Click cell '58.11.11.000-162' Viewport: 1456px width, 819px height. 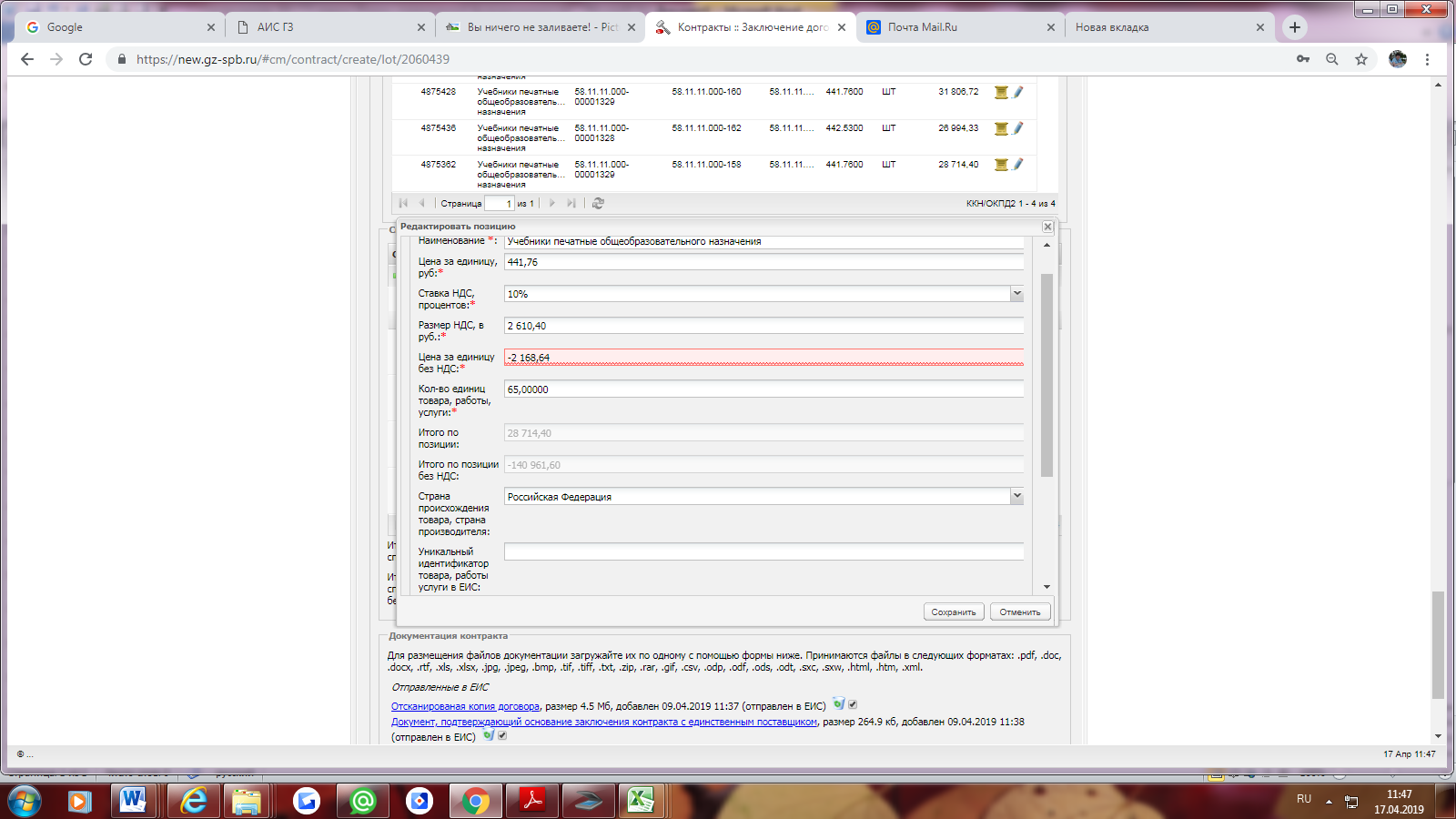pos(706,128)
